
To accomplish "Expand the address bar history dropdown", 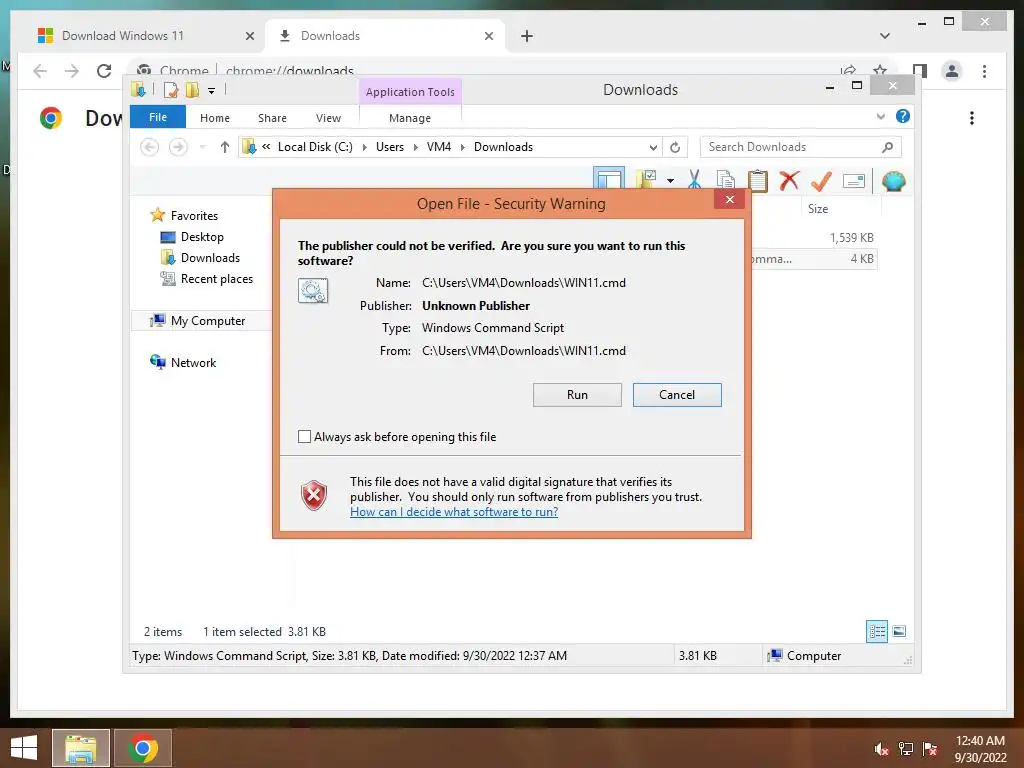I will point(652,147).
